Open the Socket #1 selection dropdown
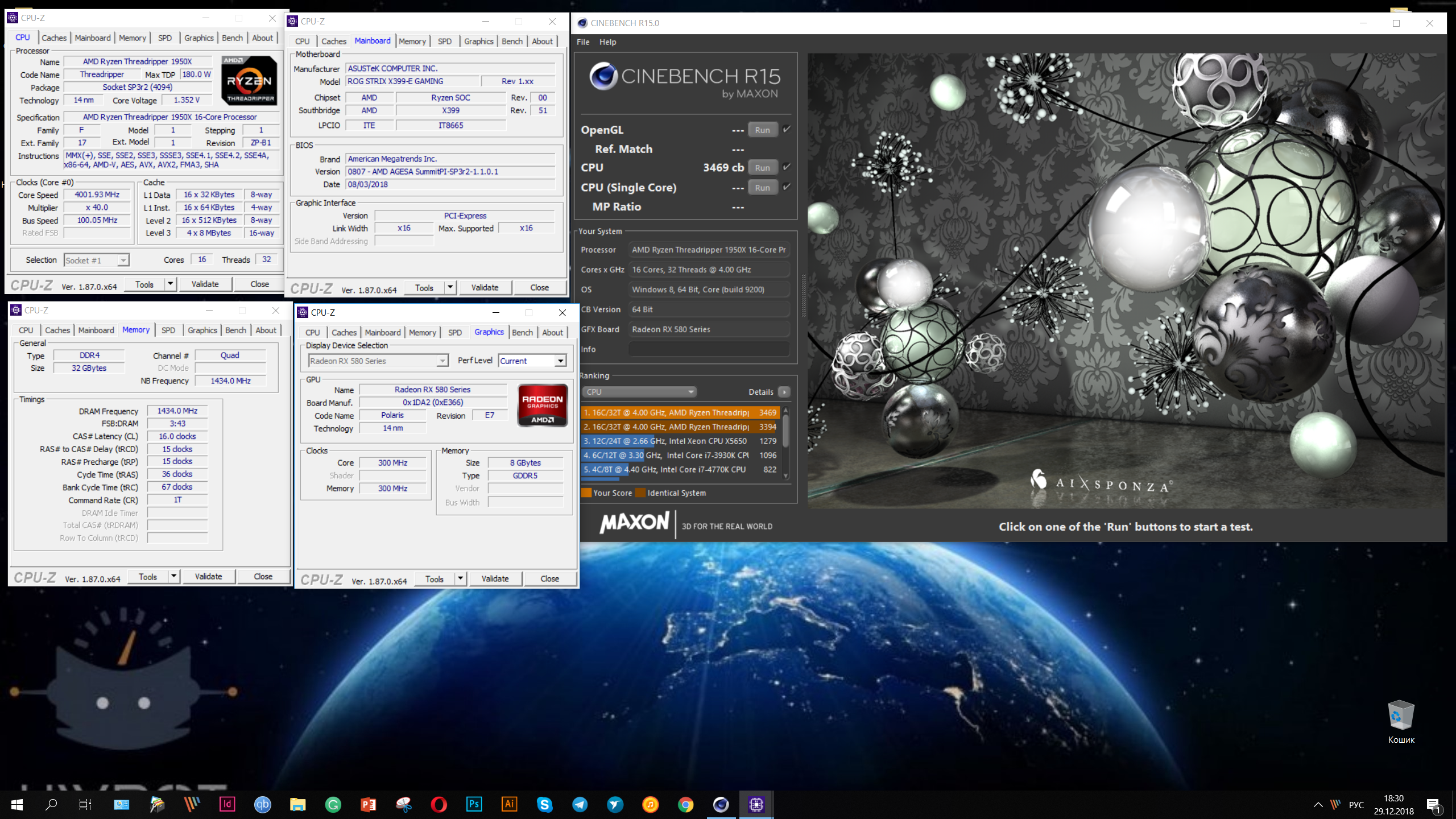The width and height of the screenshot is (1456, 819). [x=97, y=260]
